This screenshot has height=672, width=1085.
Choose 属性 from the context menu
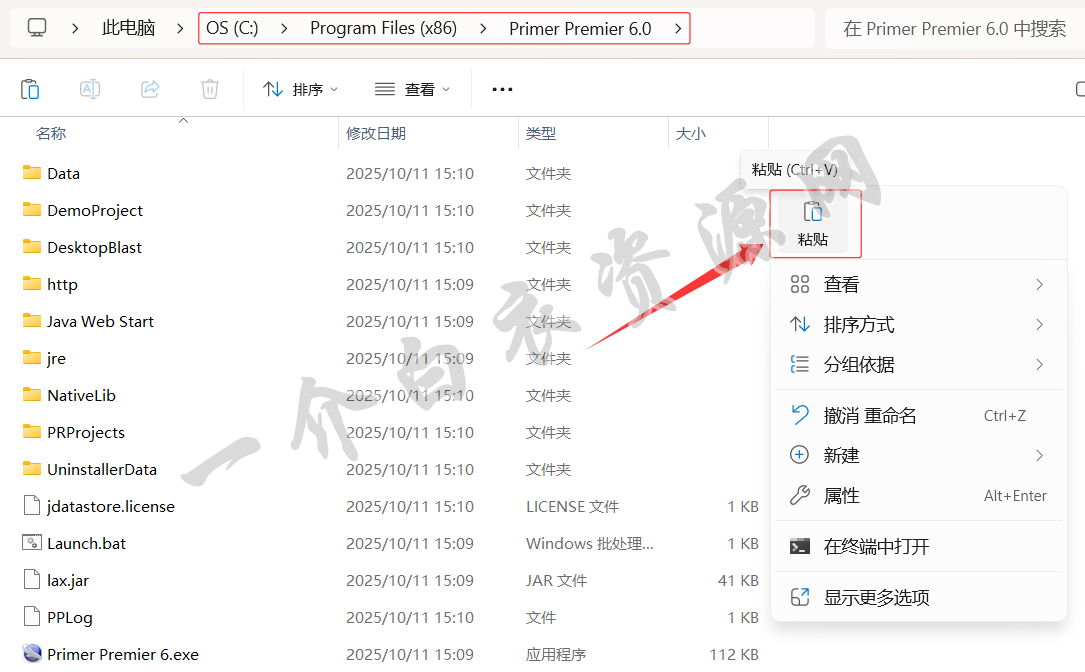point(841,496)
